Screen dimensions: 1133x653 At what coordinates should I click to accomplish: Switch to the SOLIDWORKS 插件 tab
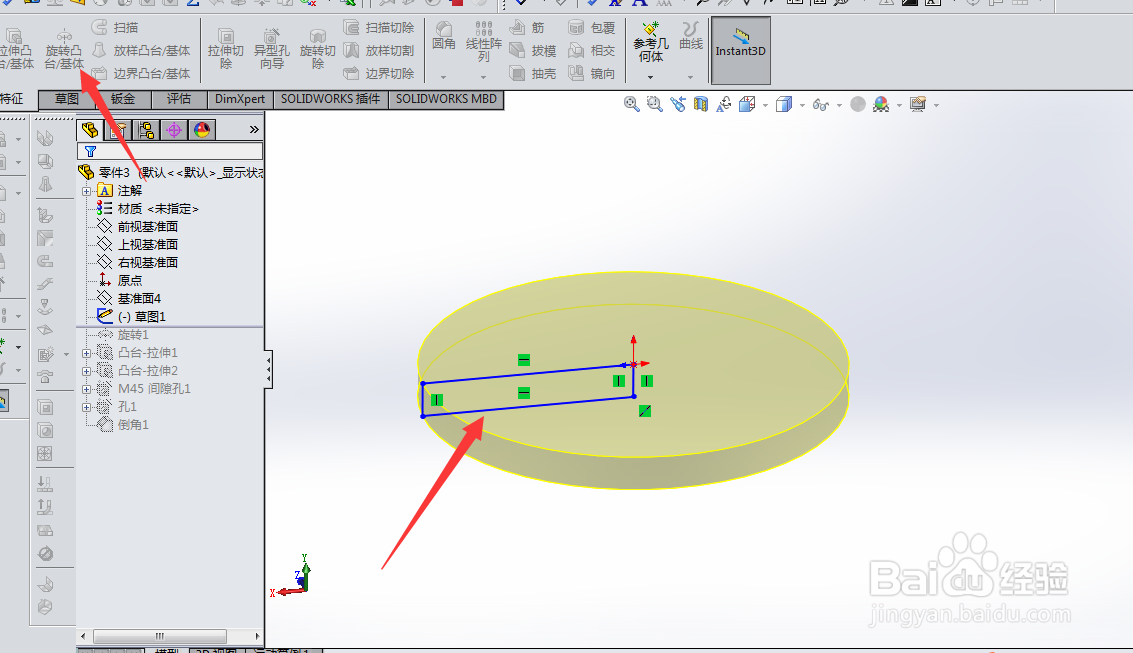(x=330, y=99)
